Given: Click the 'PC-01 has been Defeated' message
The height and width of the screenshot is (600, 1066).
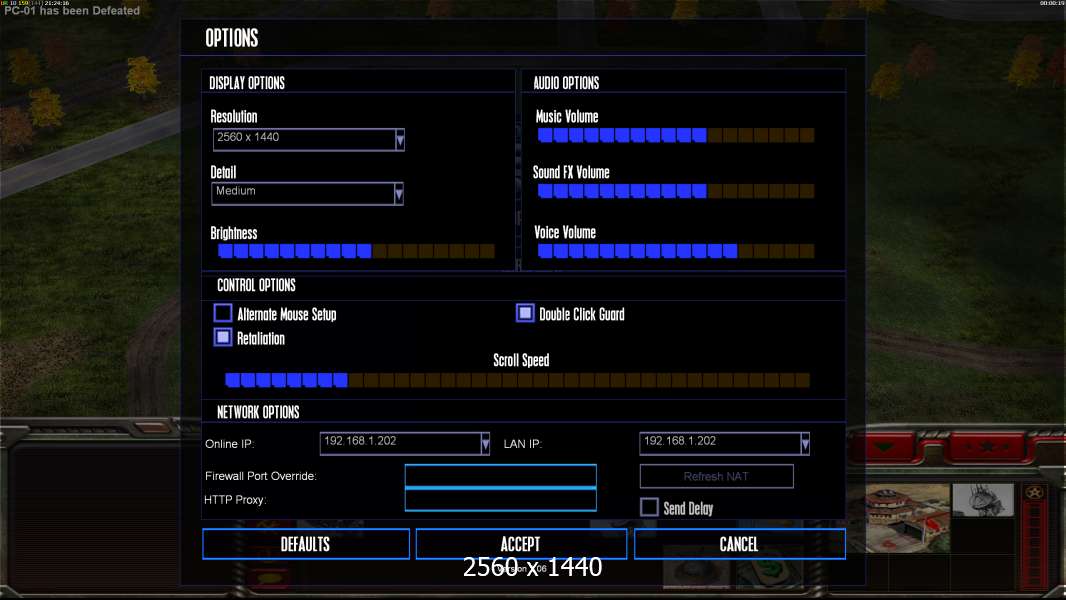Looking at the screenshot, I should pyautogui.click(x=72, y=11).
